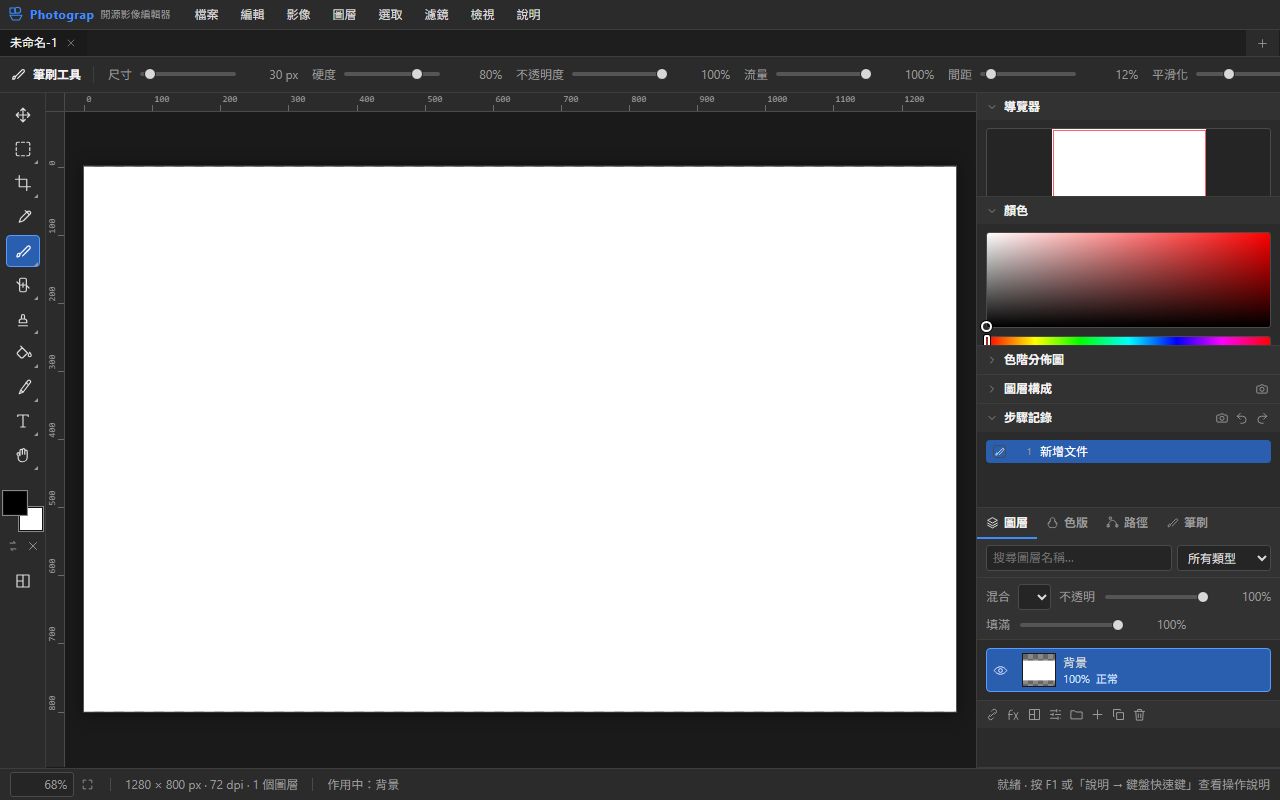1280x800 pixels.
Task: Click the layer effects fx icon
Action: (x=1013, y=715)
